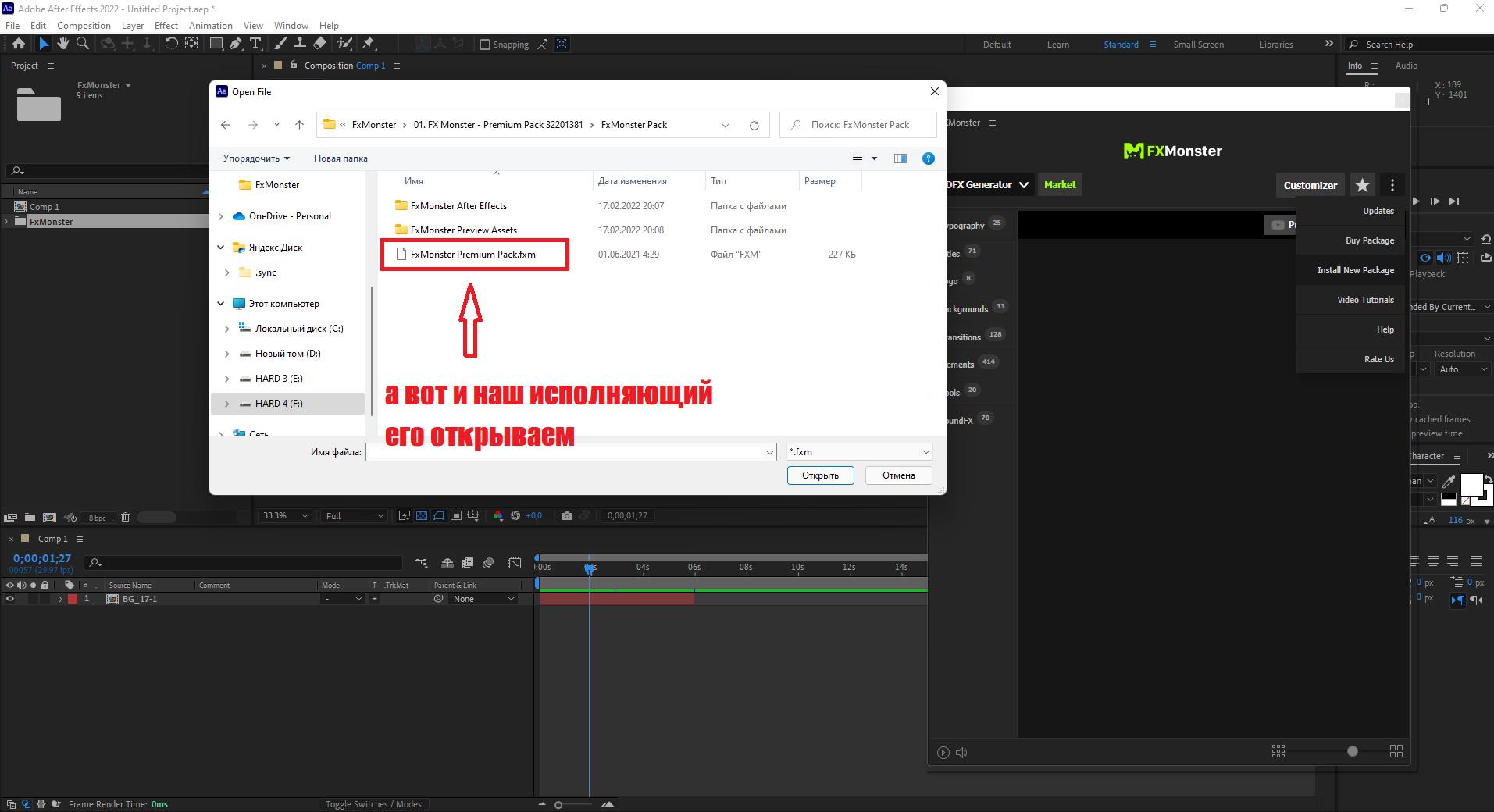Open the Animation menu
This screenshot has height=812, width=1494.
[x=211, y=25]
